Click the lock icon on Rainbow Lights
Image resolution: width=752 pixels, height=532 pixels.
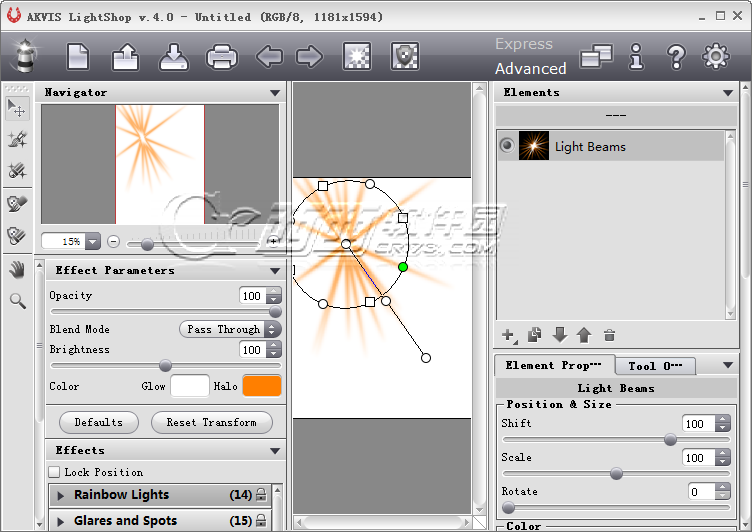pos(261,495)
